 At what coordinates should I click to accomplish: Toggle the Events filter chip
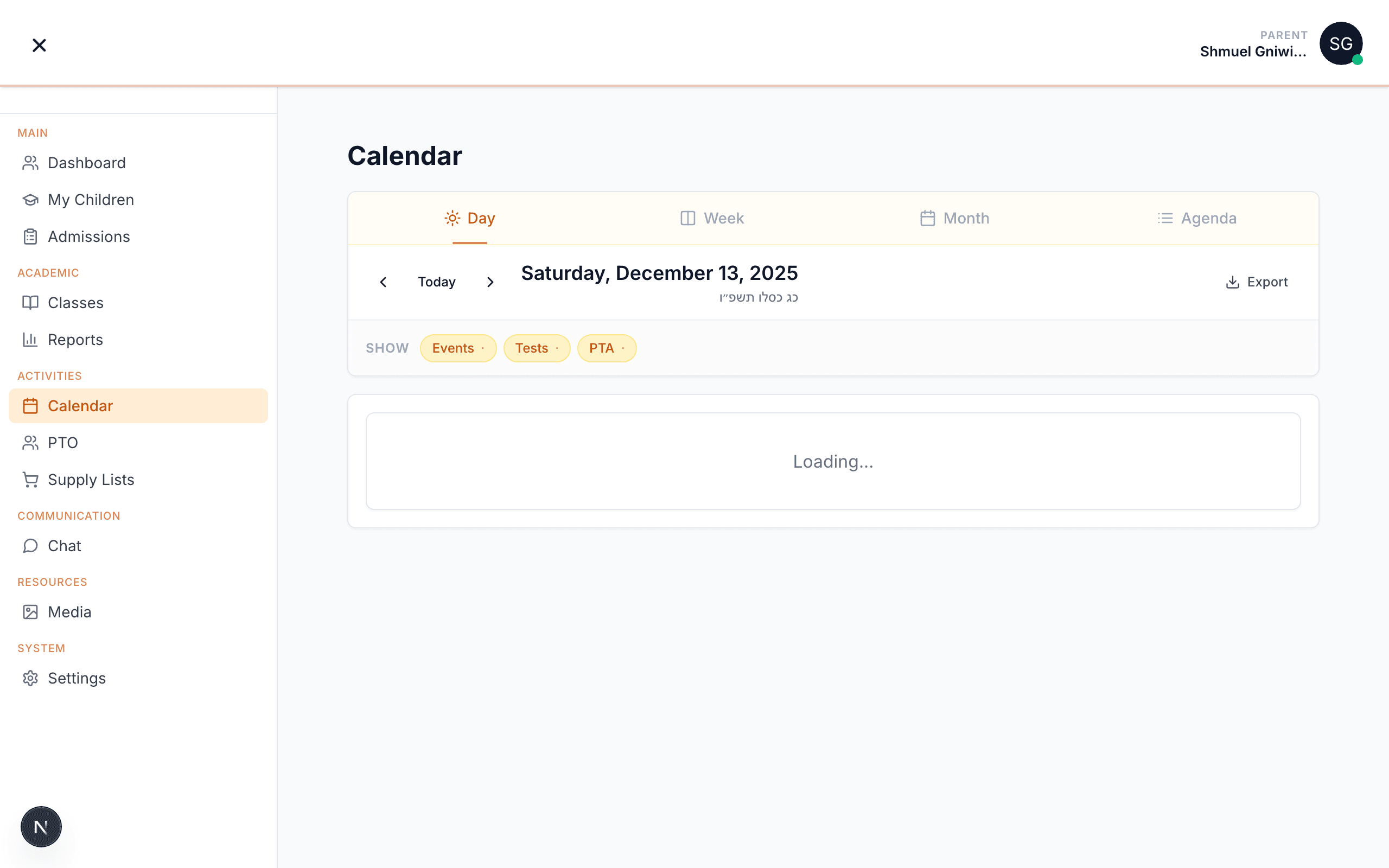(x=457, y=348)
